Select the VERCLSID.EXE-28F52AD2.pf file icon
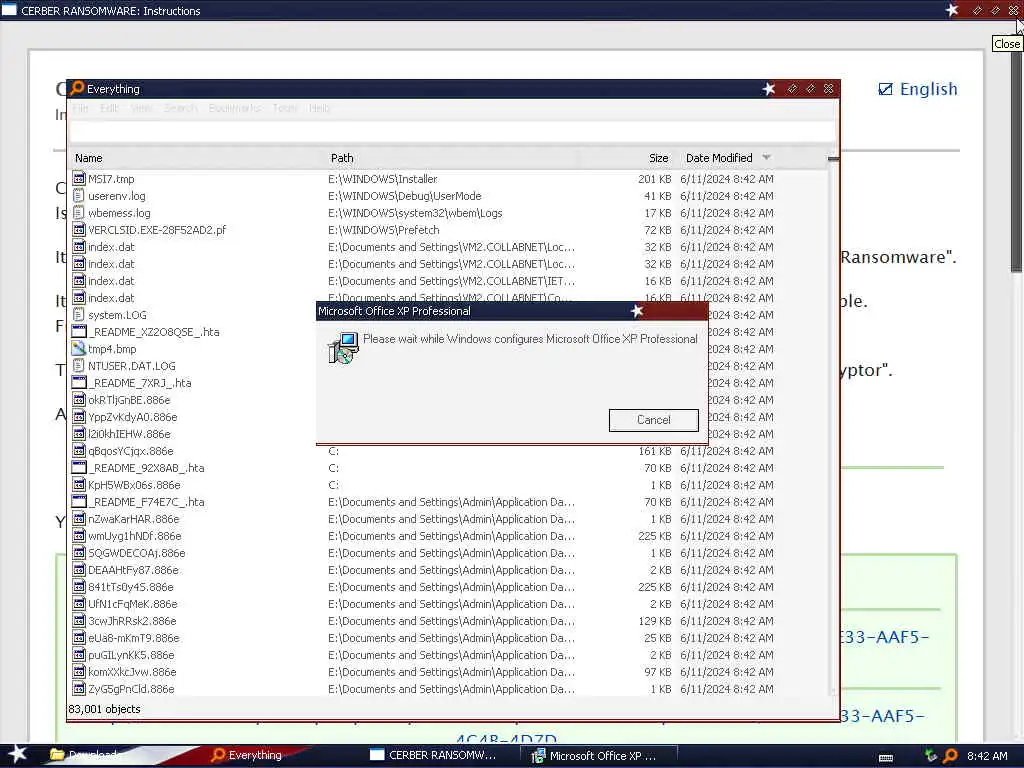Screen dimensions: 1024x768 point(79,229)
